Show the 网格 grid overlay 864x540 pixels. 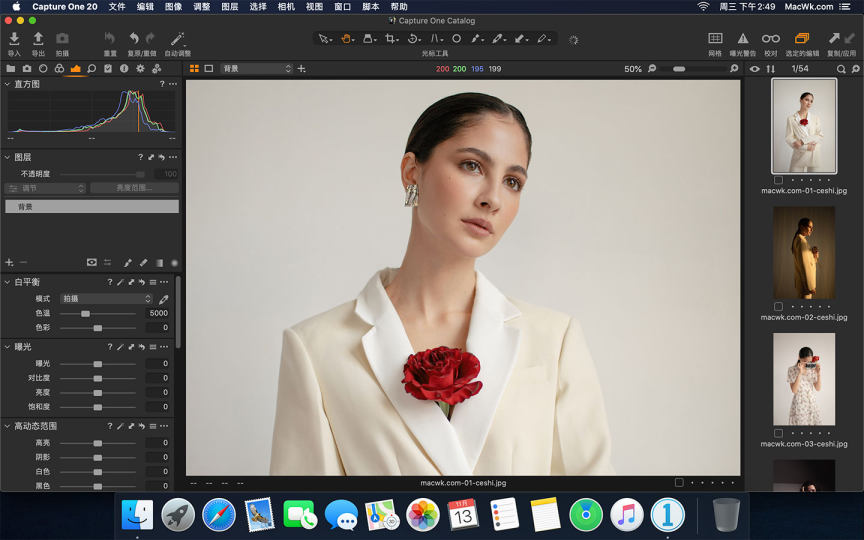715,38
